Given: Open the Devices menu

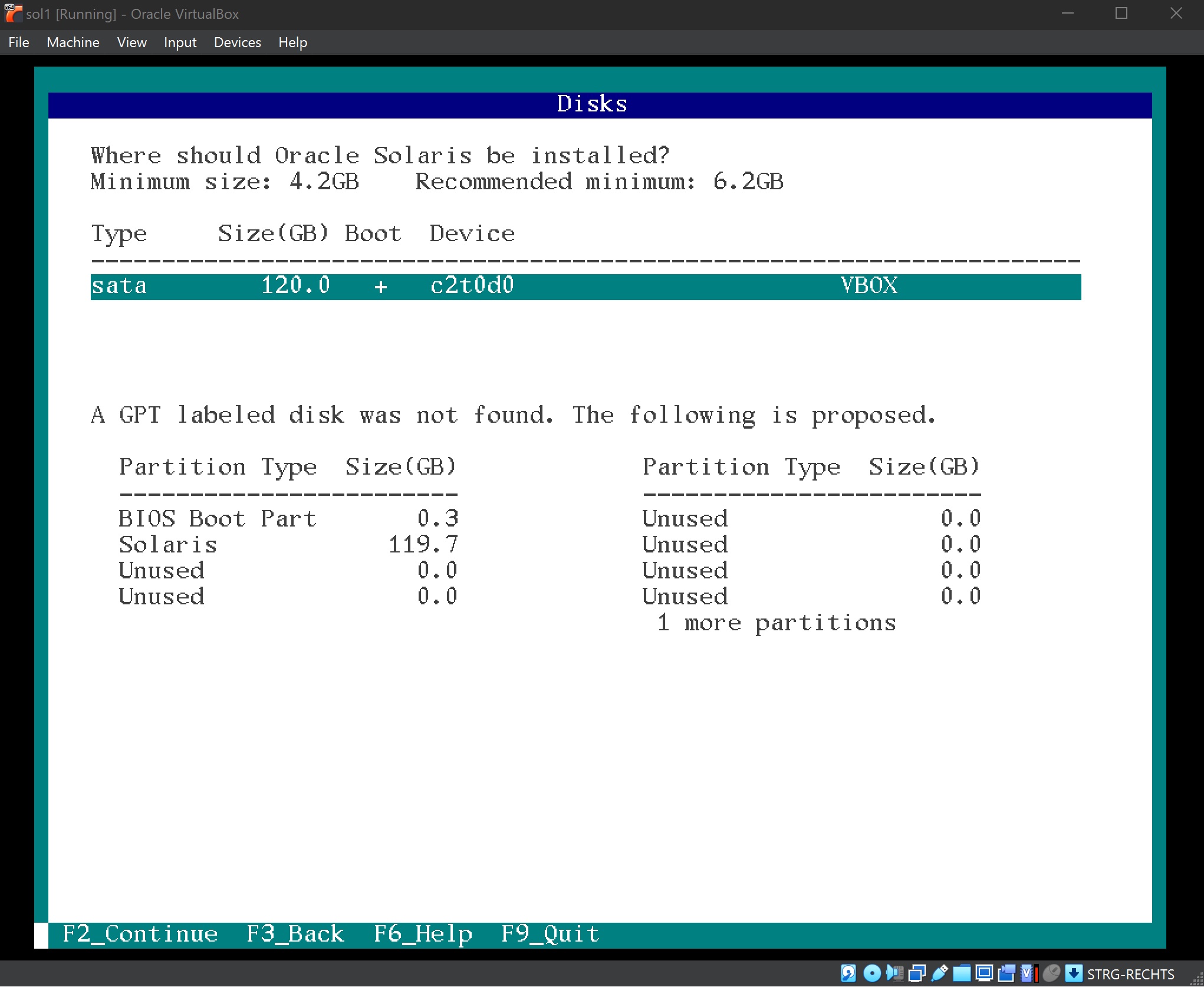Looking at the screenshot, I should pos(237,42).
